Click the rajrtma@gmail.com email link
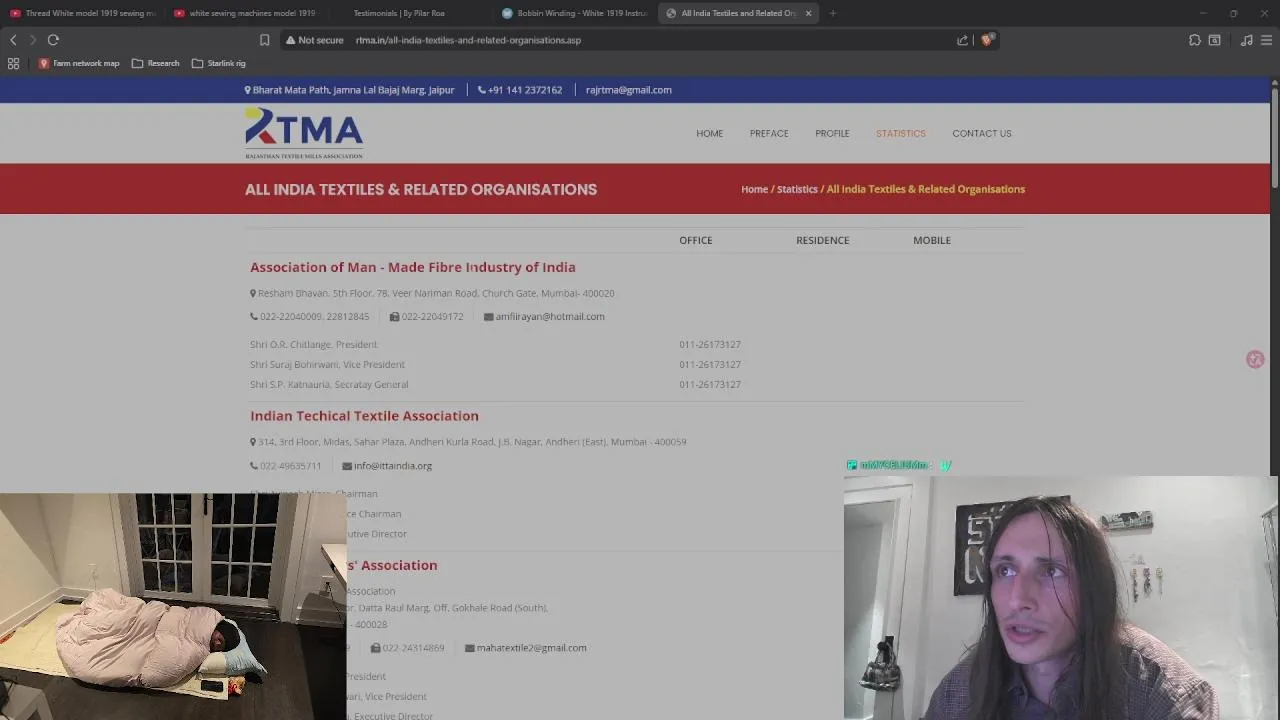This screenshot has height=720, width=1280. [x=629, y=90]
